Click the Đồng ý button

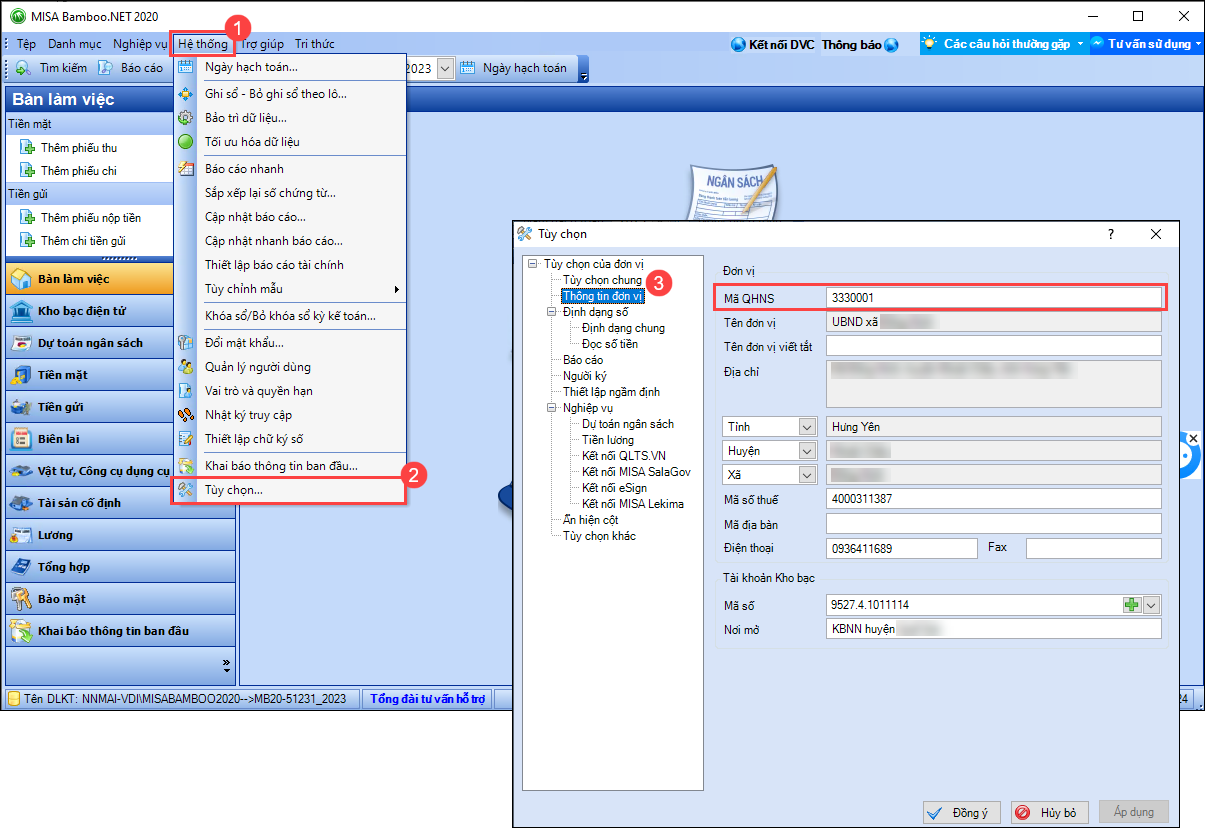(x=961, y=813)
